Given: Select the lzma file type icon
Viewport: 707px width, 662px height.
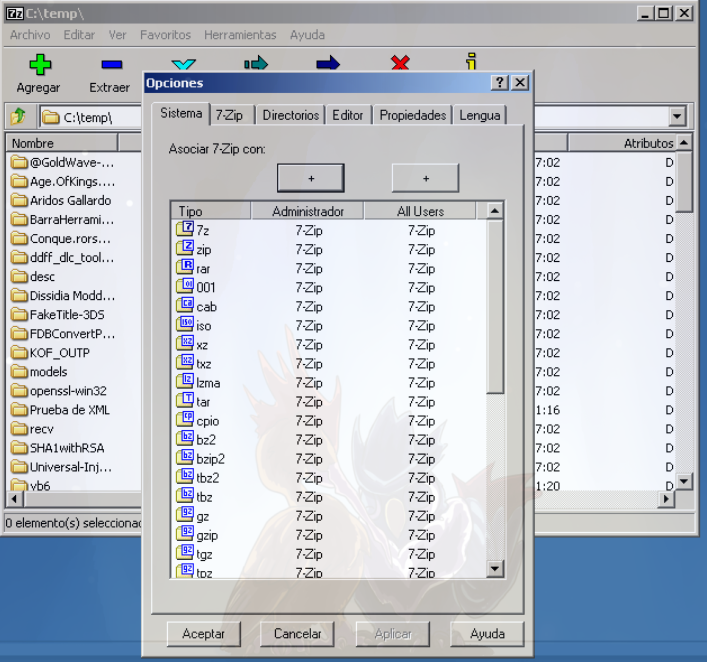Looking at the screenshot, I should pyautogui.click(x=184, y=382).
